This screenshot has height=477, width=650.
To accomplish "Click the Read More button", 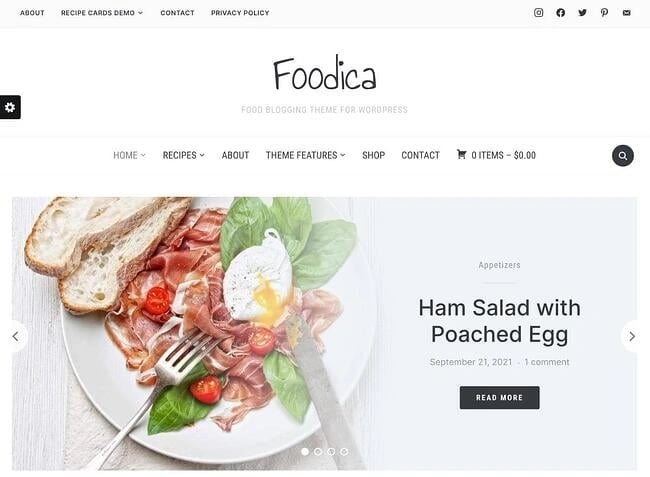I will (x=500, y=397).
